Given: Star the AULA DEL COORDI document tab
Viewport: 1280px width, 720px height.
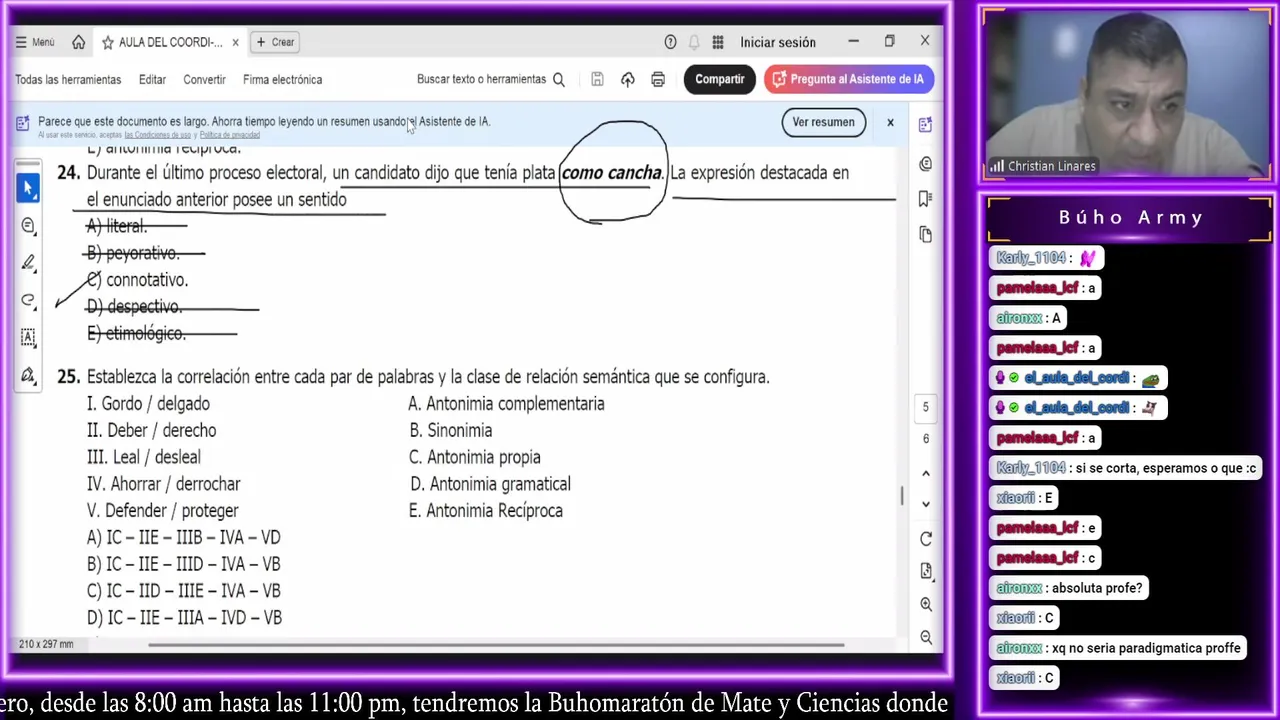Looking at the screenshot, I should (108, 42).
